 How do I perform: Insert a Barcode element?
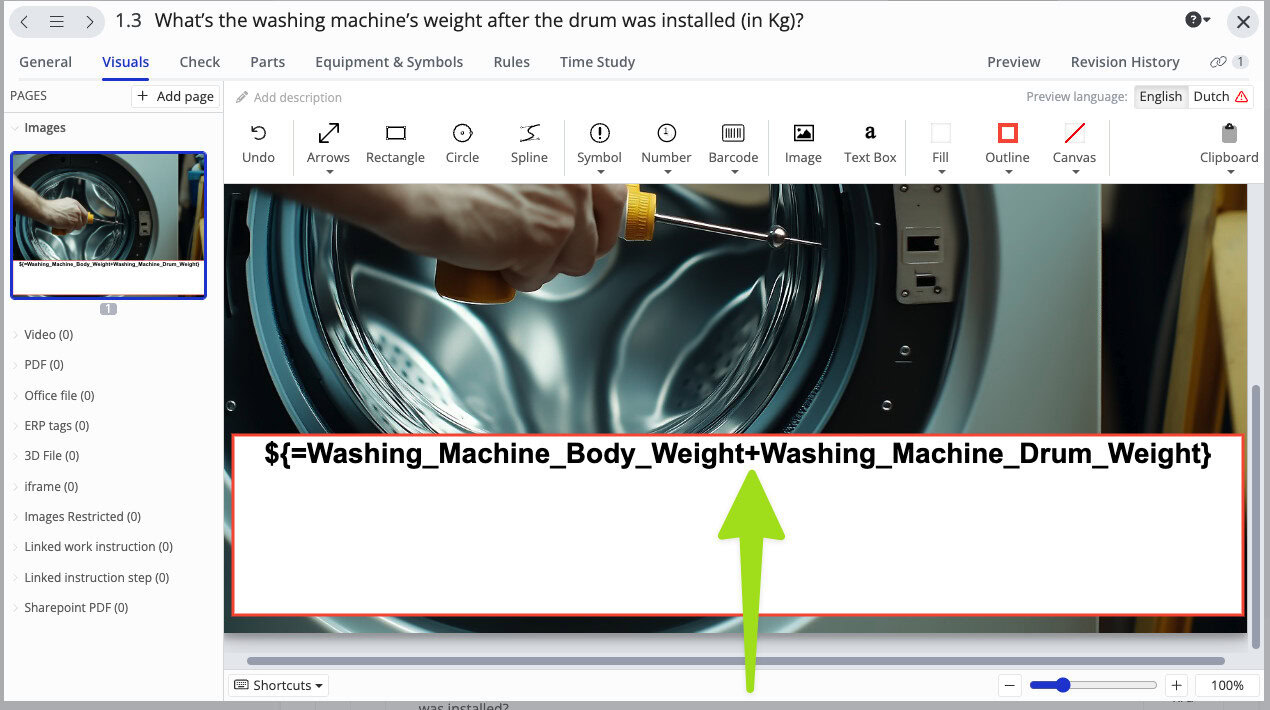coord(733,143)
